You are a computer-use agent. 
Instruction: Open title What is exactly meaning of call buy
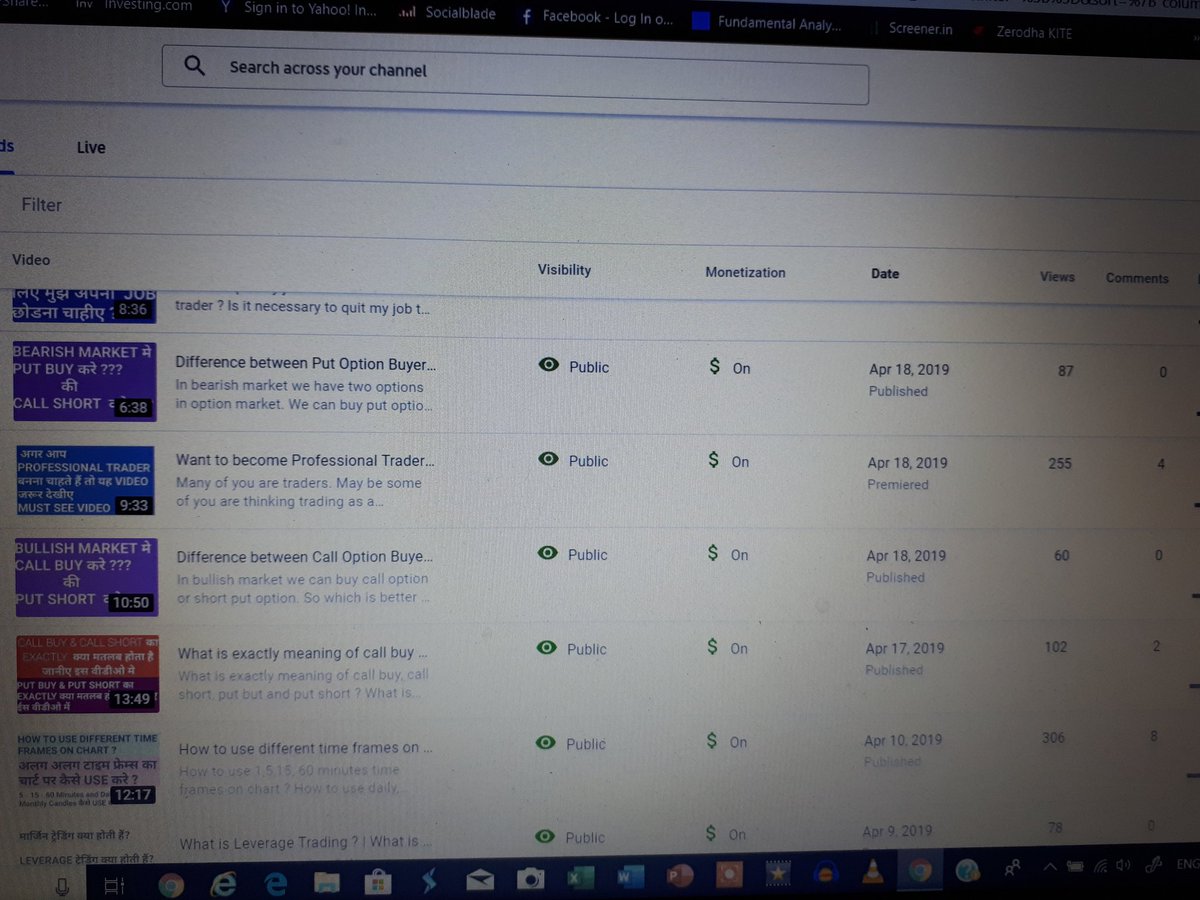click(x=303, y=653)
